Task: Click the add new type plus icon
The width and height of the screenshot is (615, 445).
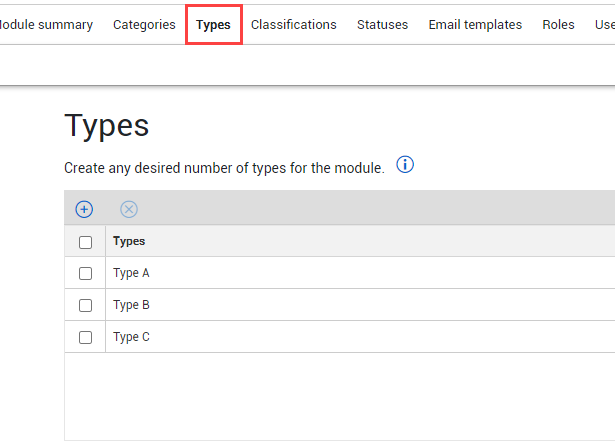Action: click(x=84, y=209)
